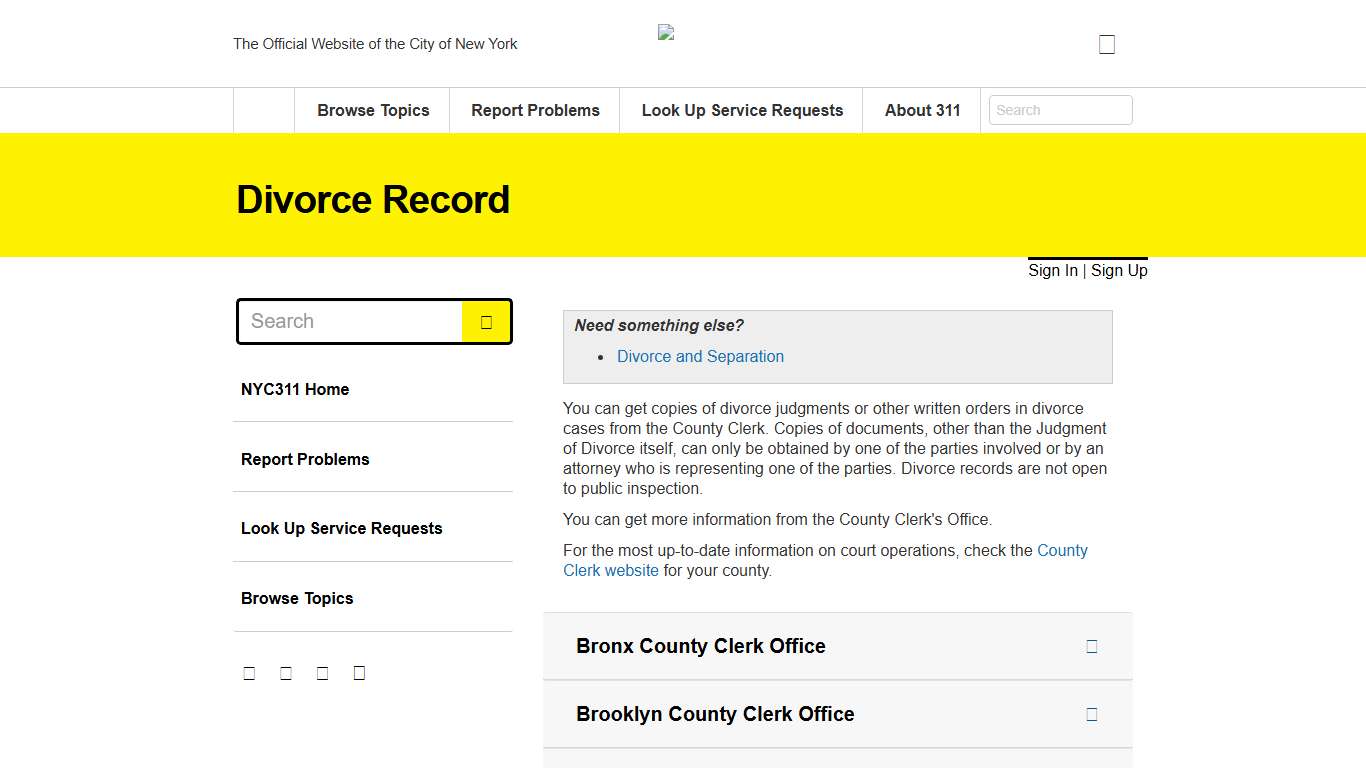Click the fourth social media icon in sidebar
The width and height of the screenshot is (1366, 768).
click(359, 672)
